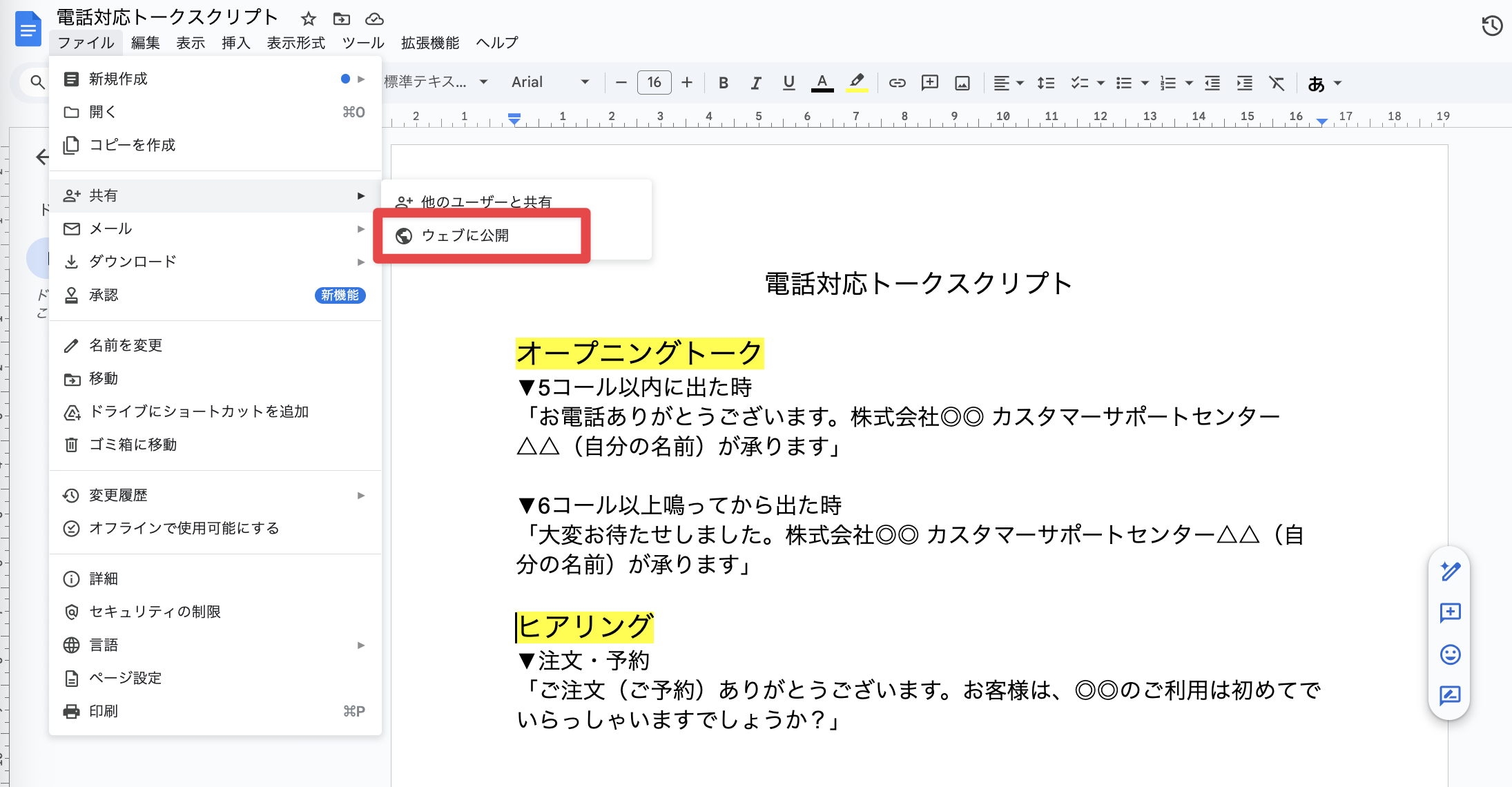1512x787 pixels.
Task: Open the ヘルプ menu
Action: coord(497,43)
